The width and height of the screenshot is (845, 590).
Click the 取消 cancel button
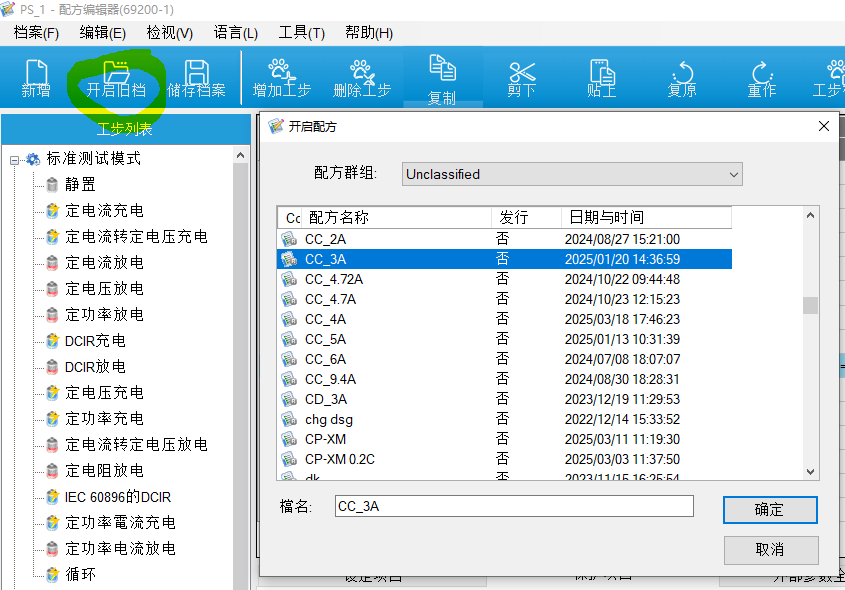point(771,550)
